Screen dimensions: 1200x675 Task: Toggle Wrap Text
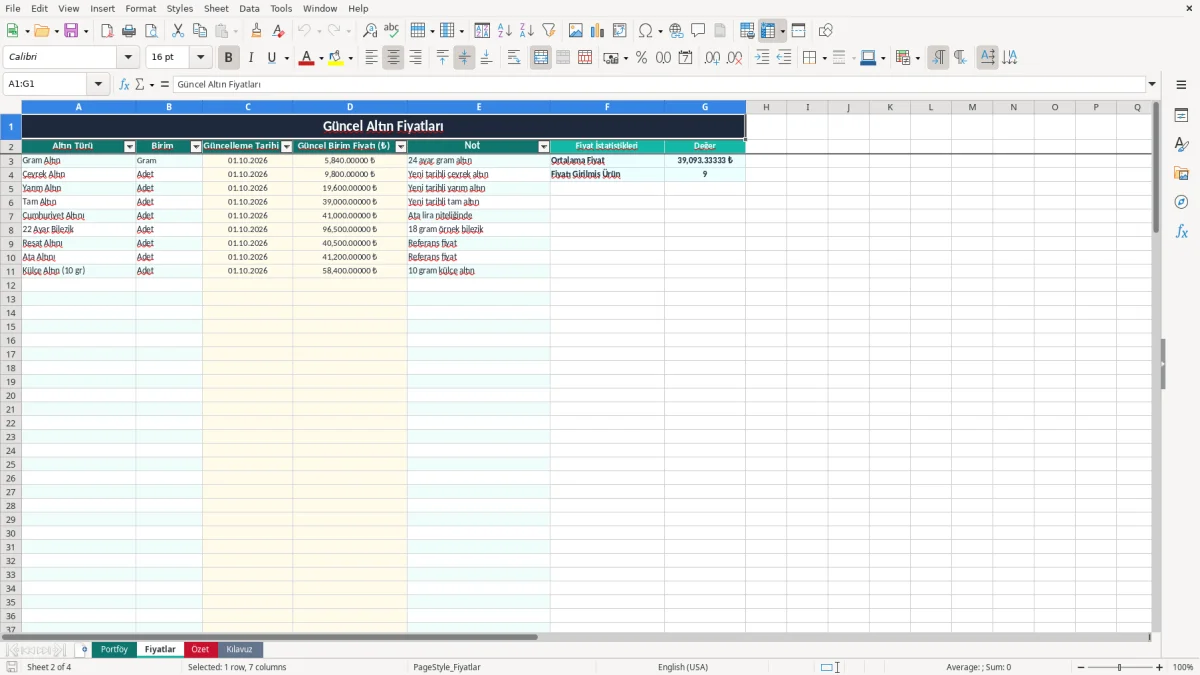pos(514,58)
